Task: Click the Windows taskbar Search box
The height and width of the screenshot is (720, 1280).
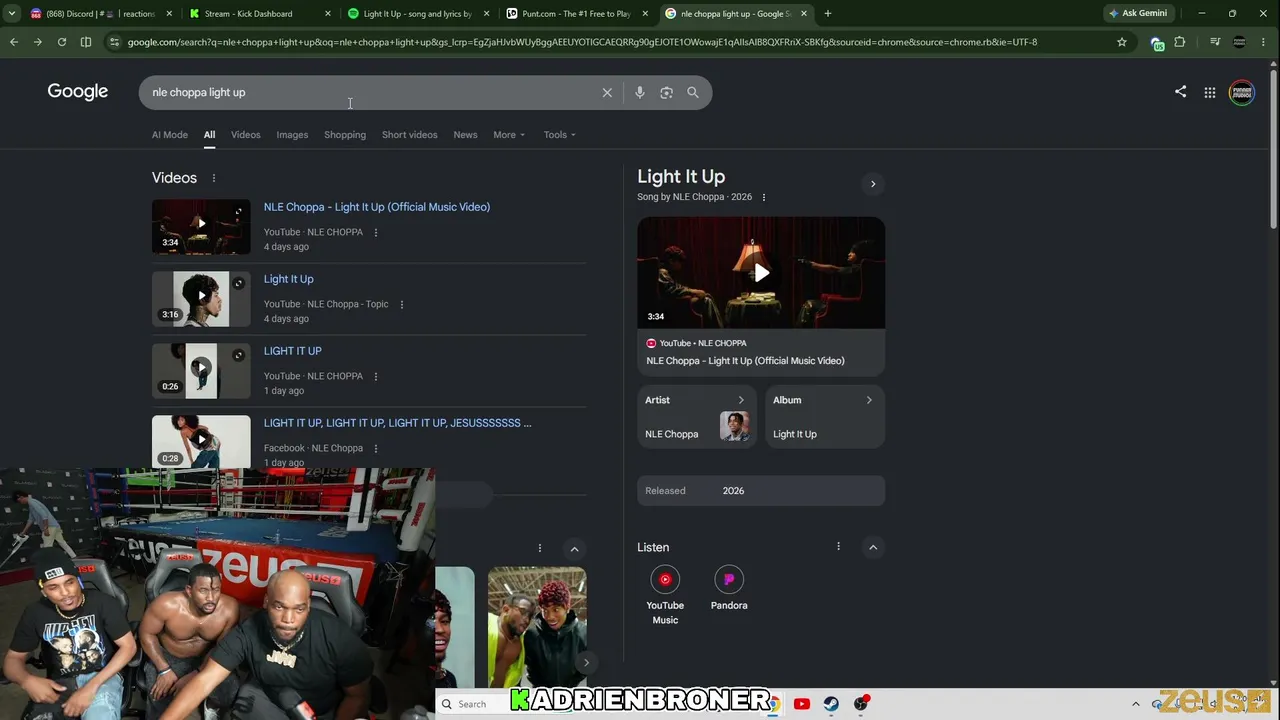Action: [x=473, y=704]
